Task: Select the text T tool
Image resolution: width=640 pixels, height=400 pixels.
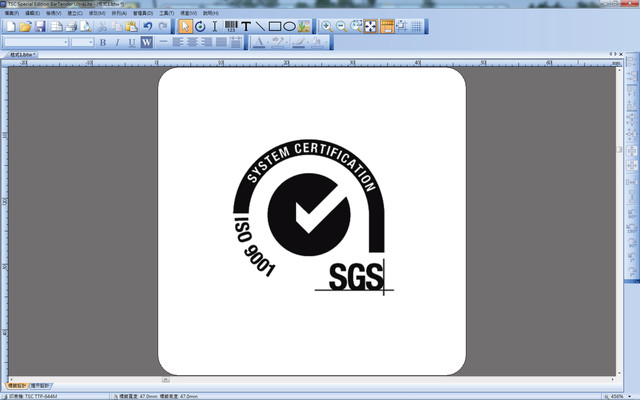Action: tap(246, 27)
